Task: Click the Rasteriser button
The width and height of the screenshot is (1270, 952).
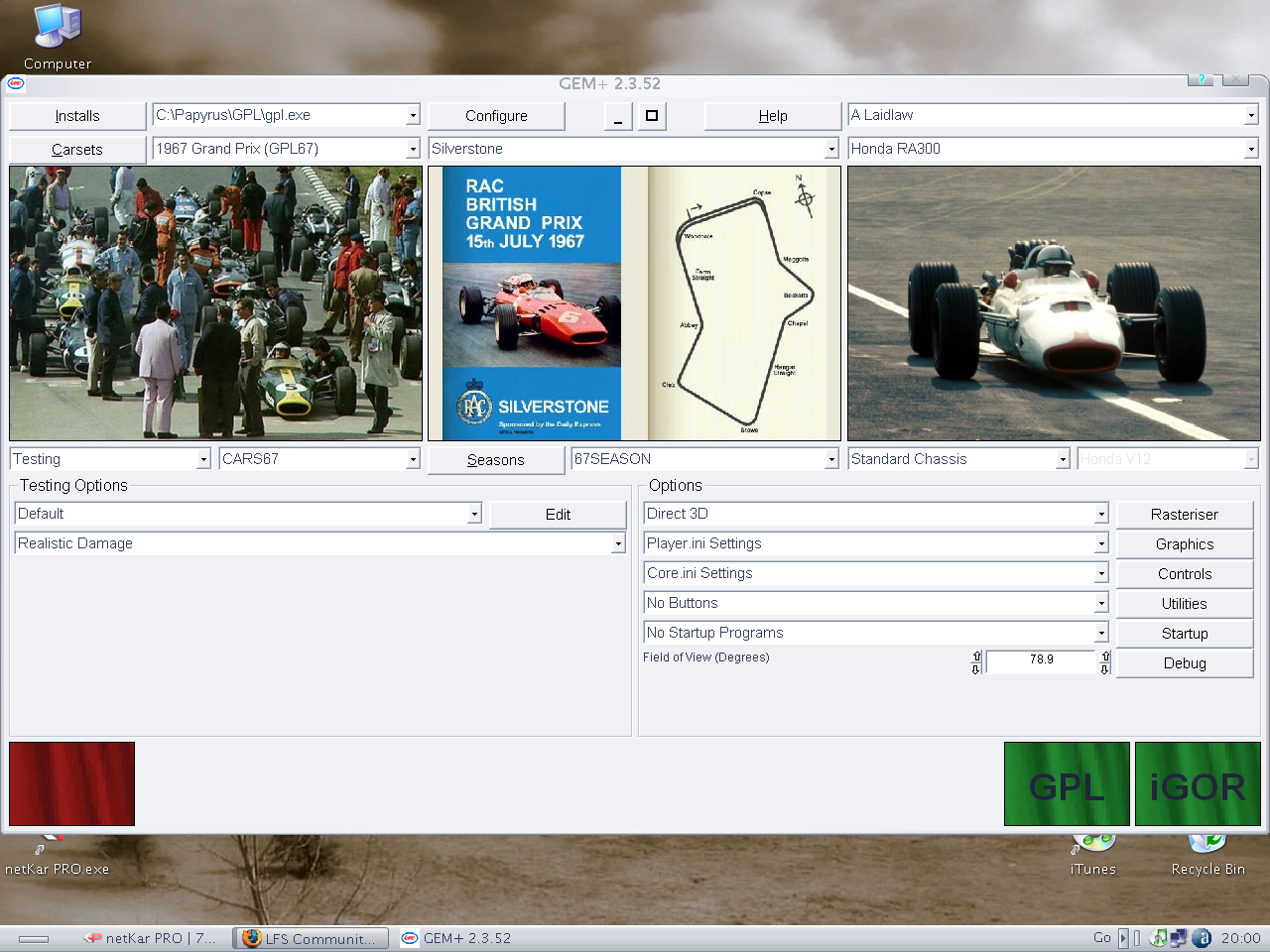Action: point(1185,515)
